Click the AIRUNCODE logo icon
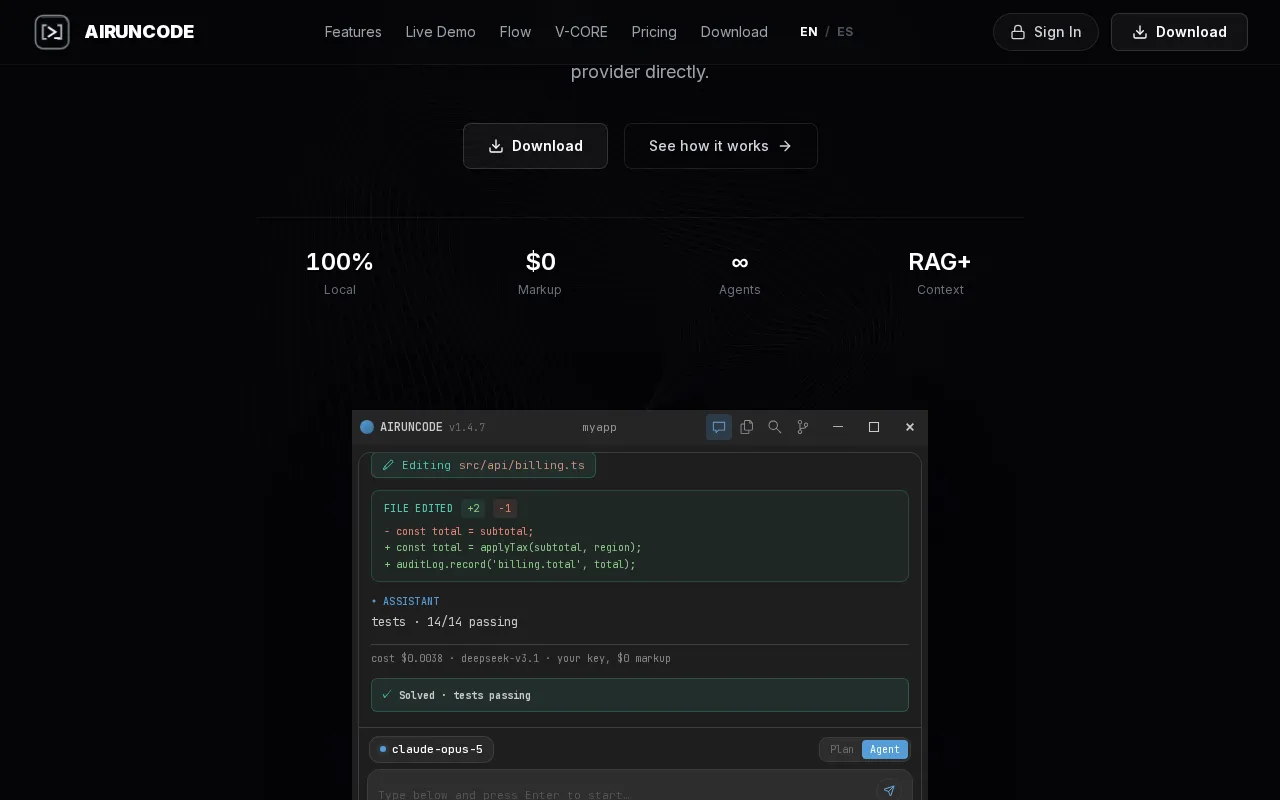Screen dimensions: 1280x800 click(x=52, y=32)
